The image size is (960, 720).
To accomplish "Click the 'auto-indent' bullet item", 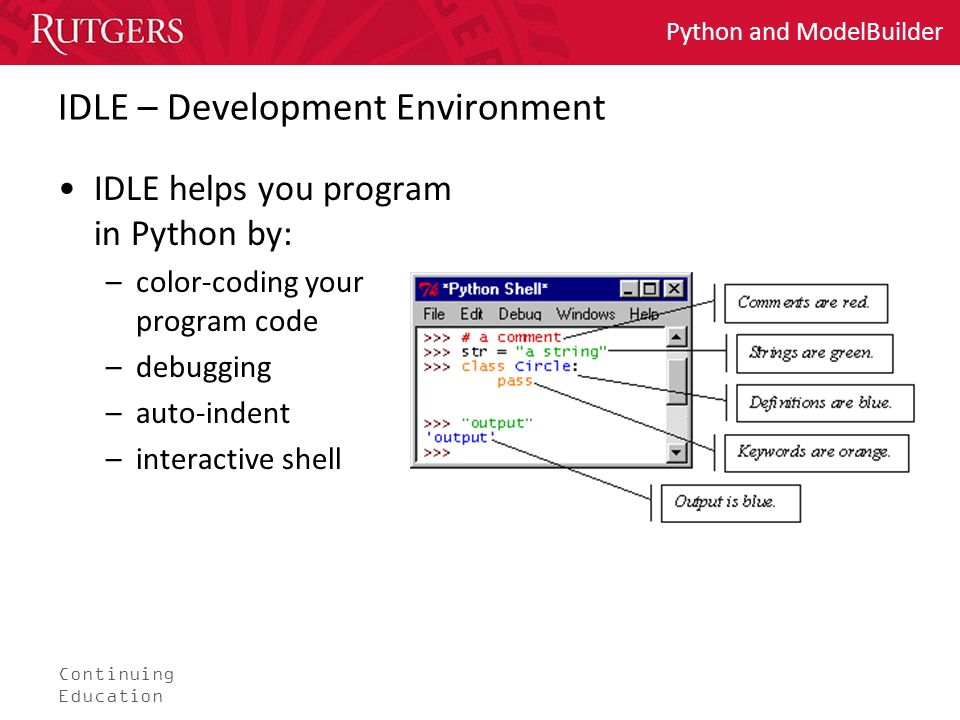I will pyautogui.click(x=212, y=413).
